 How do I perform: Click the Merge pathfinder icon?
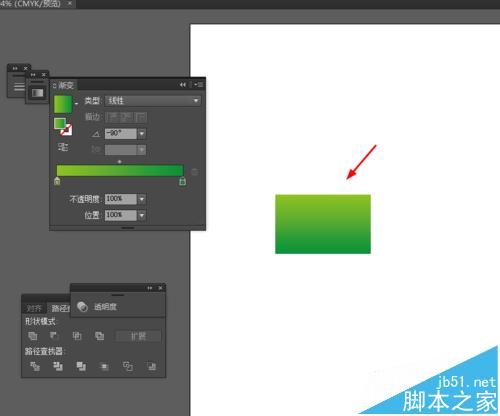[81, 366]
